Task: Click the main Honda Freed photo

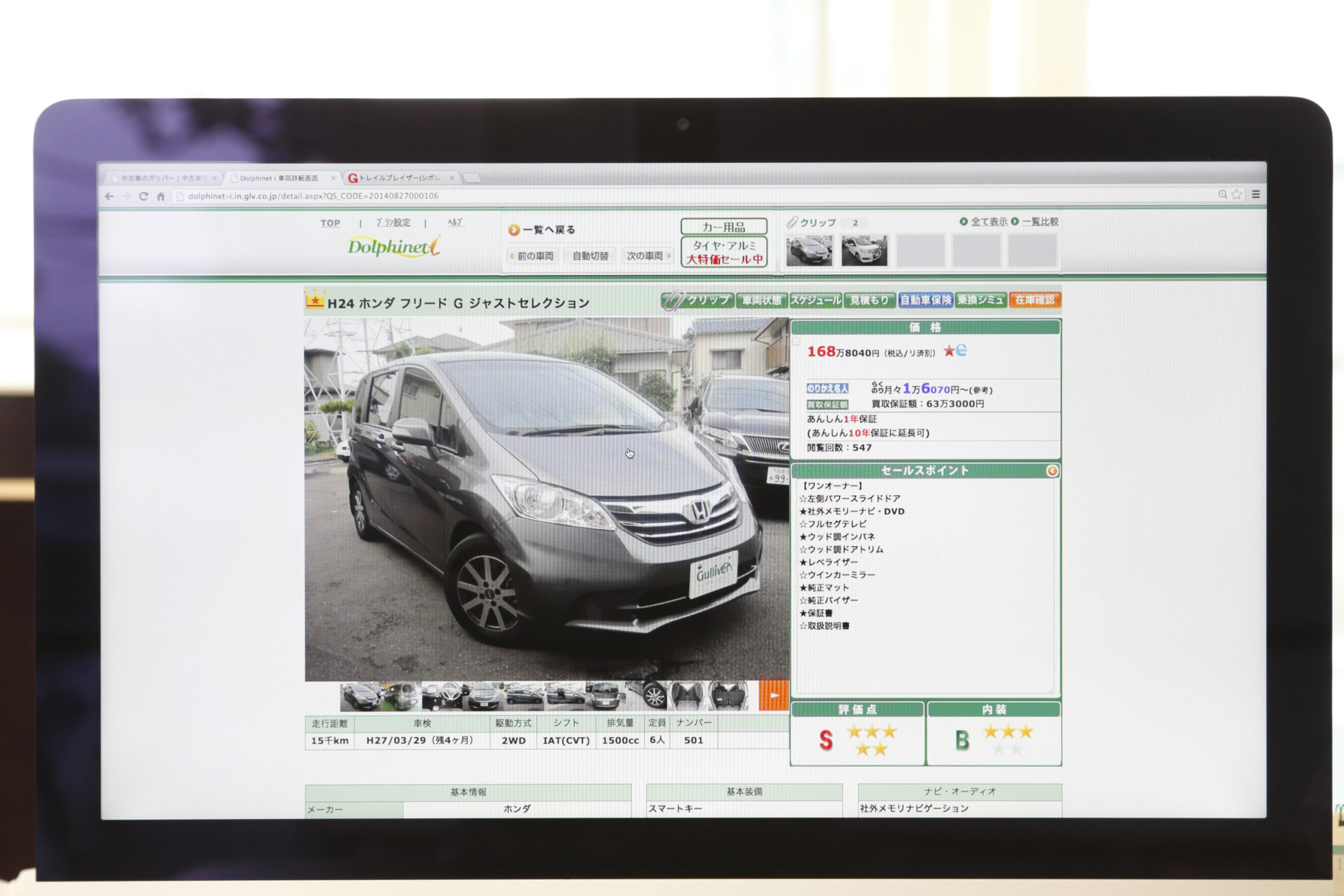Action: (x=547, y=499)
